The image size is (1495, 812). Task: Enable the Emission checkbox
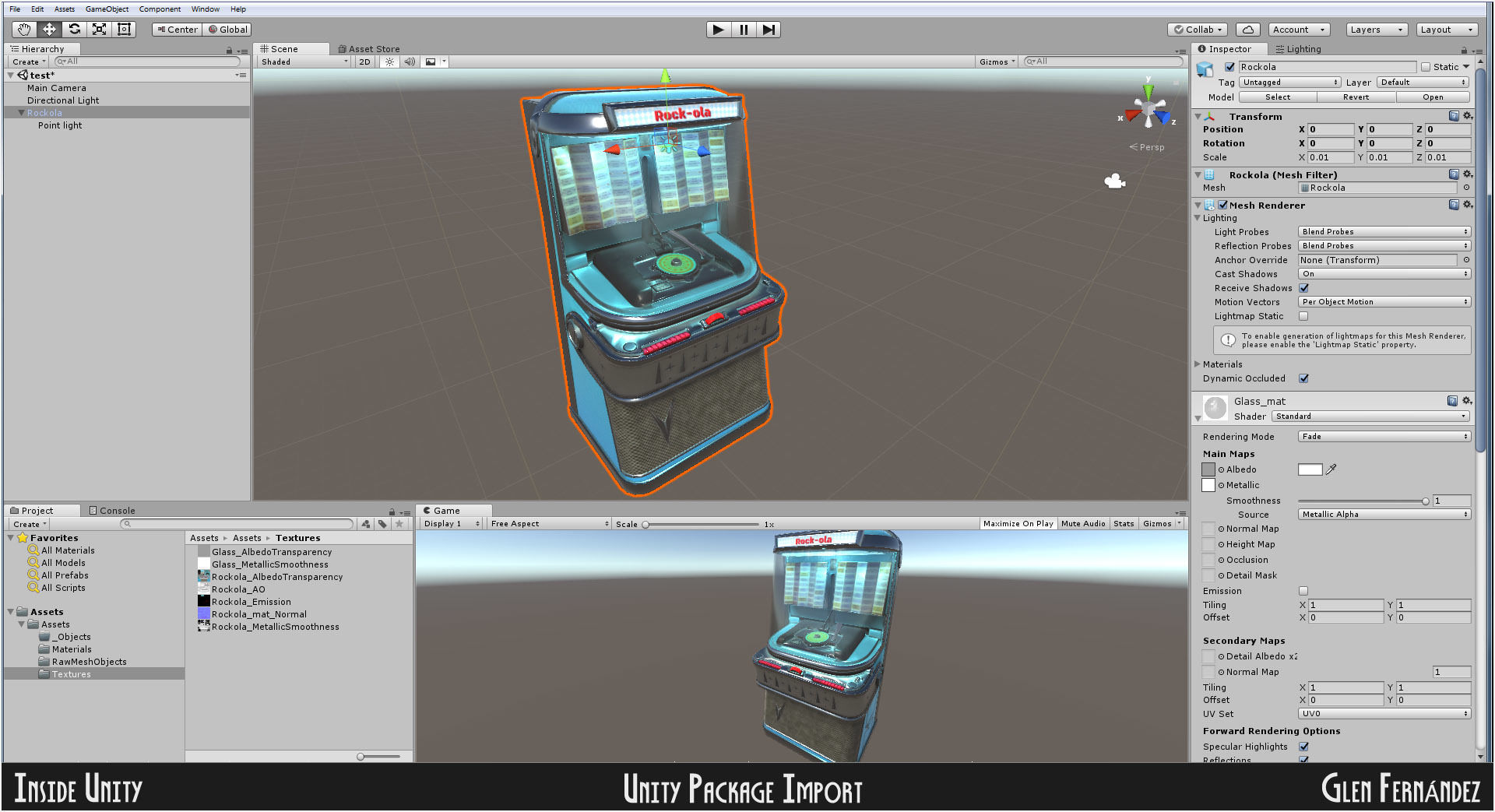coord(1303,591)
